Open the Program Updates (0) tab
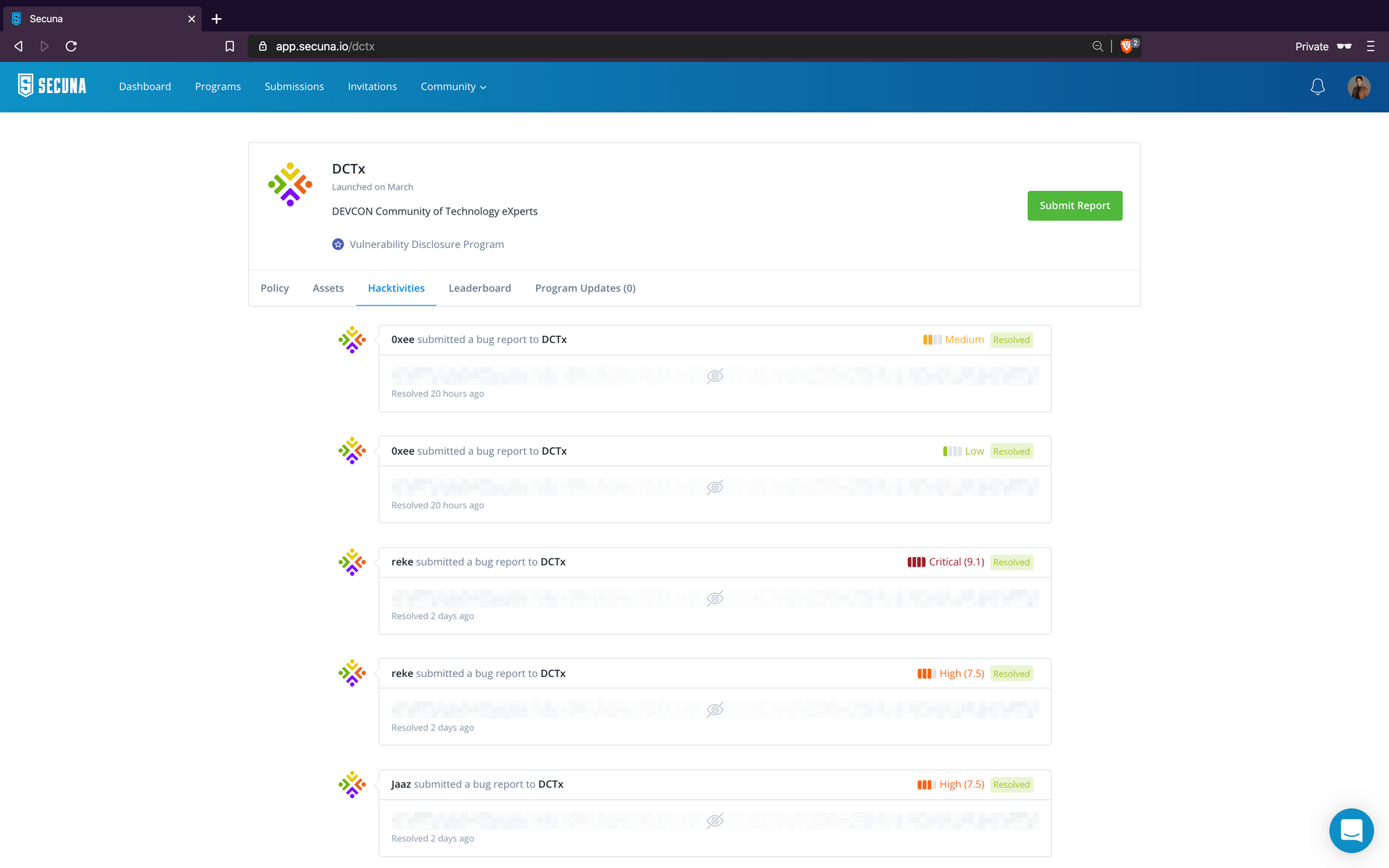Screen dimensions: 1389x868 click(x=585, y=288)
